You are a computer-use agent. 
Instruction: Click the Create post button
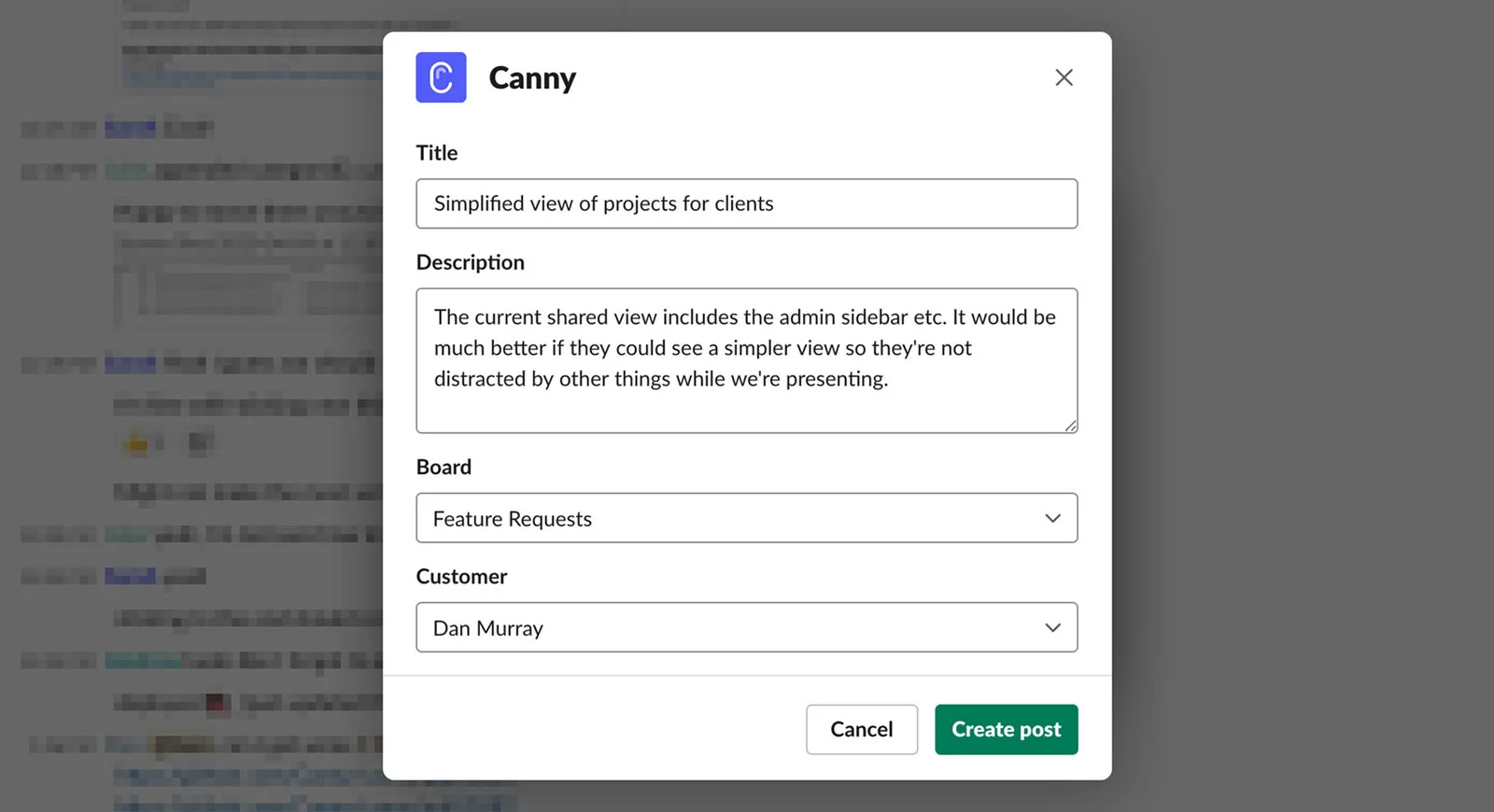[x=1006, y=729]
